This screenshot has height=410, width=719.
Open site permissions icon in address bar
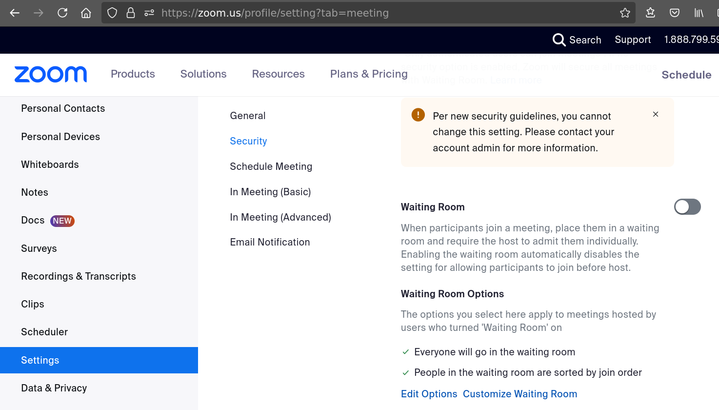[149, 13]
